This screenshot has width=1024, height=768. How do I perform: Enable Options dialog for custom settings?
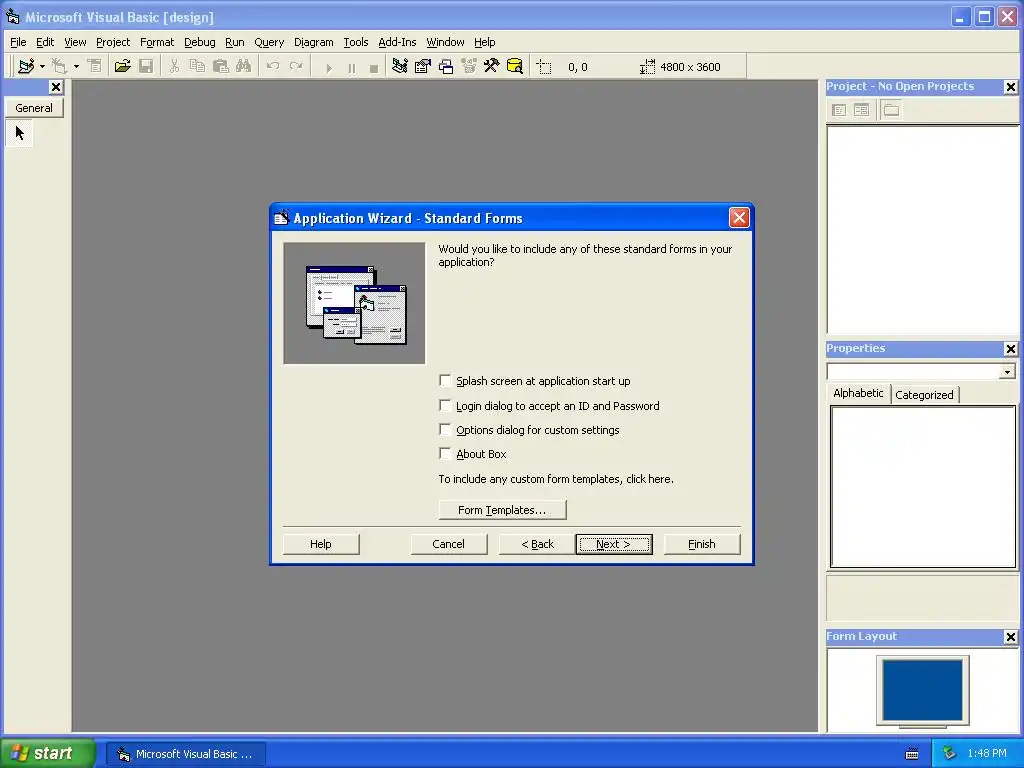coord(445,430)
